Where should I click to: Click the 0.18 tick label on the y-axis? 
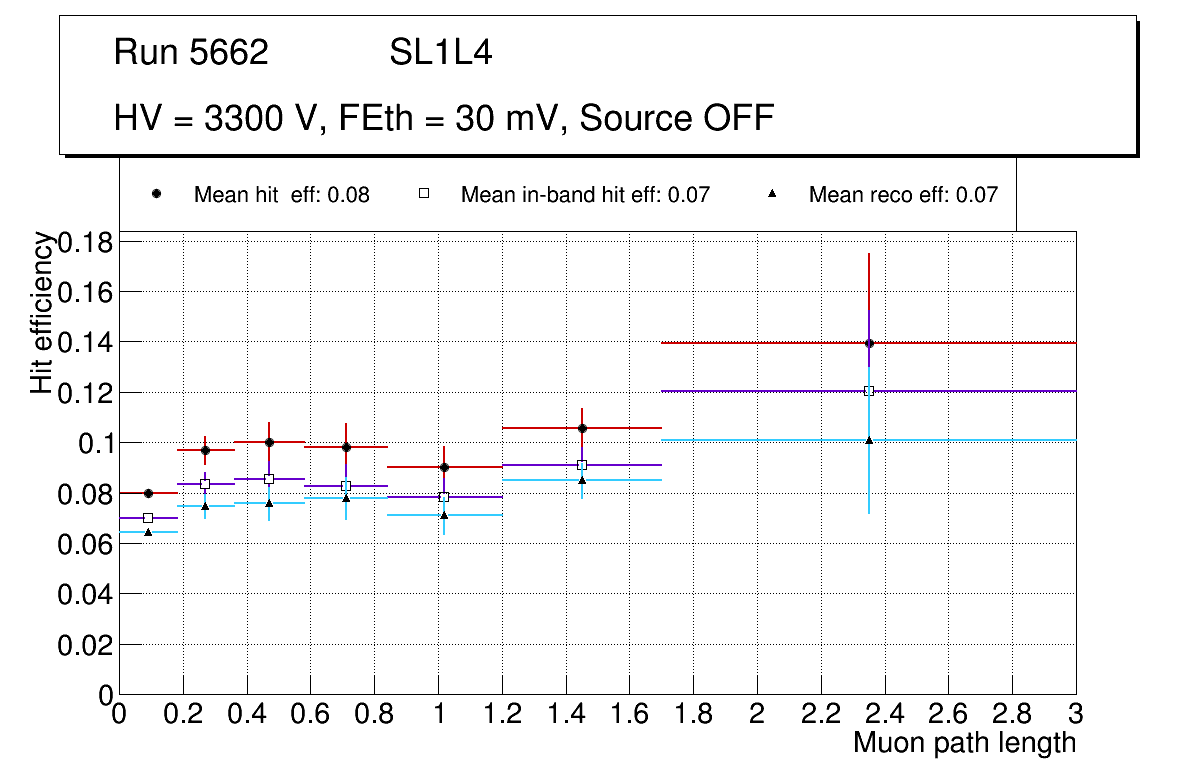[87, 242]
